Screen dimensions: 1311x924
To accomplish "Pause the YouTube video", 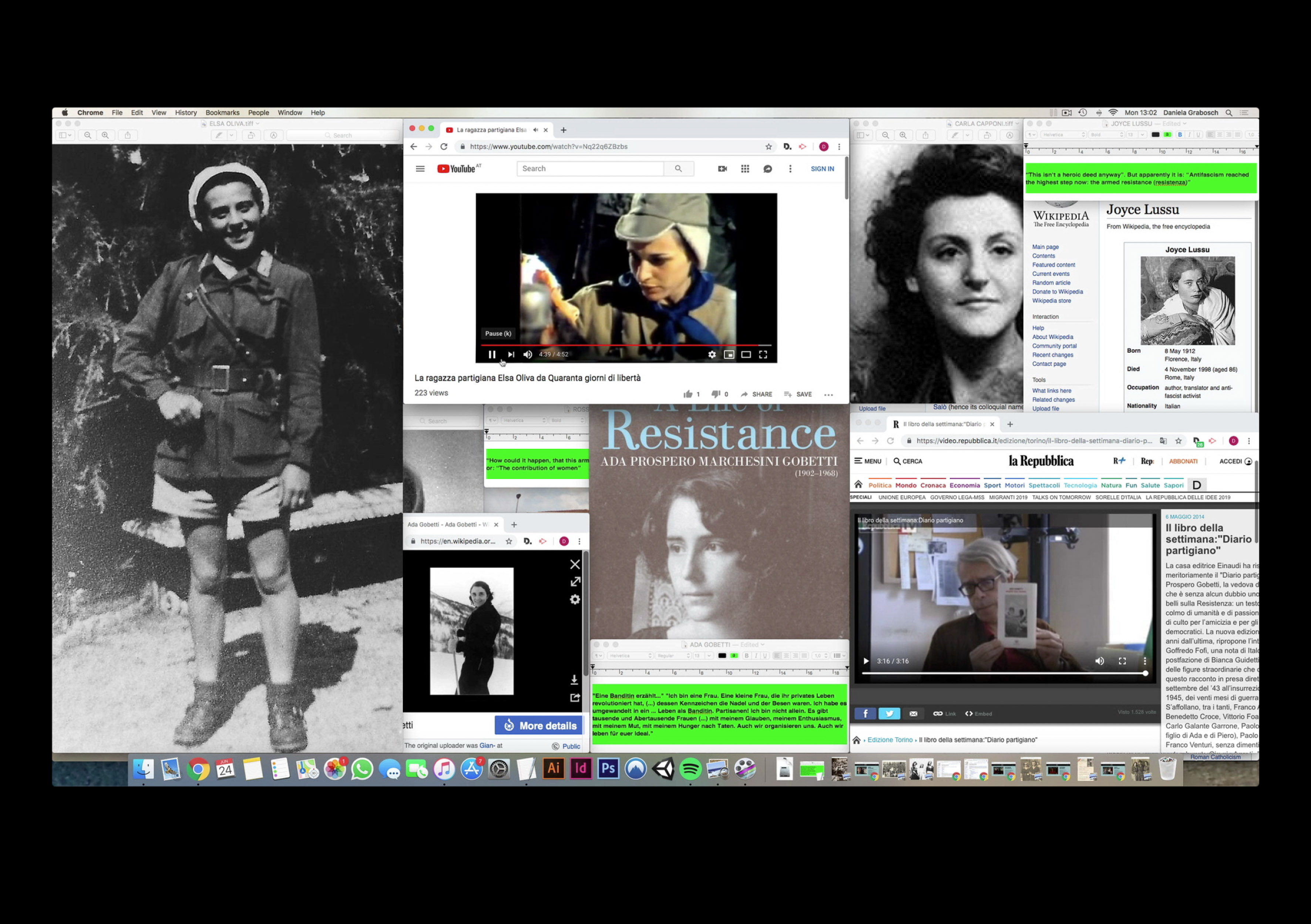I will (492, 355).
